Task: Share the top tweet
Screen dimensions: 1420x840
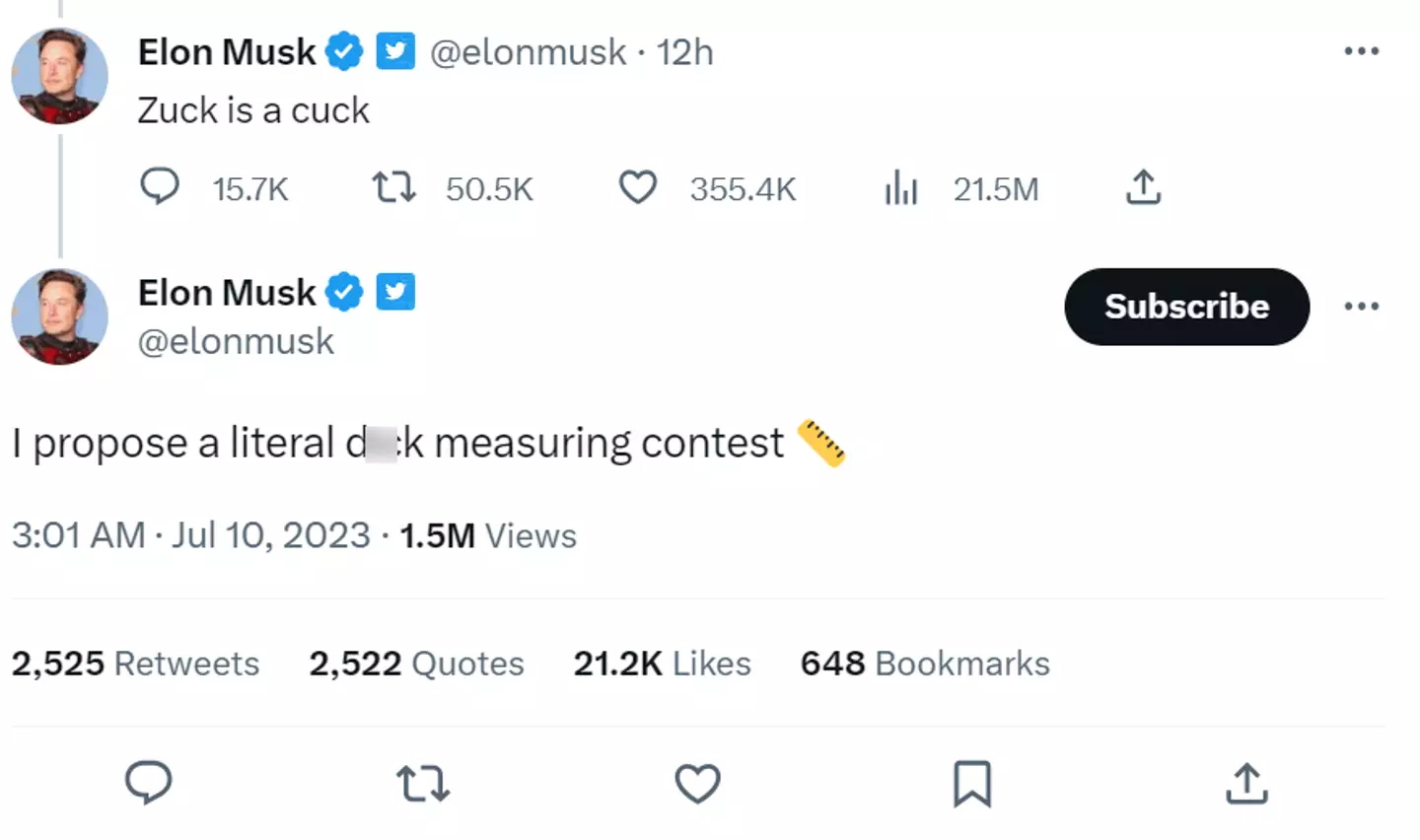Action: 1143,187
